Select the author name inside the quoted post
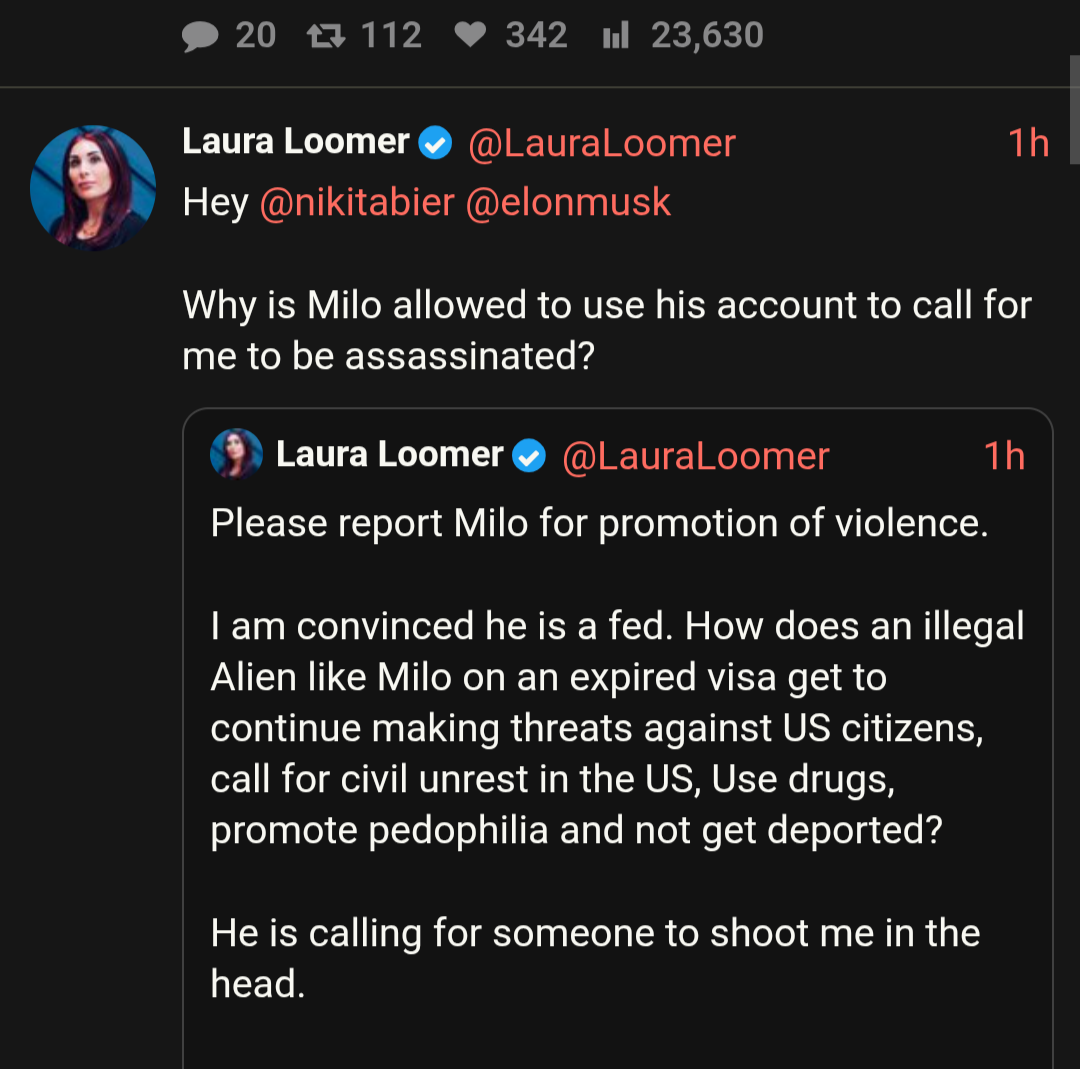Viewport: 1080px width, 1069px height. (390, 455)
